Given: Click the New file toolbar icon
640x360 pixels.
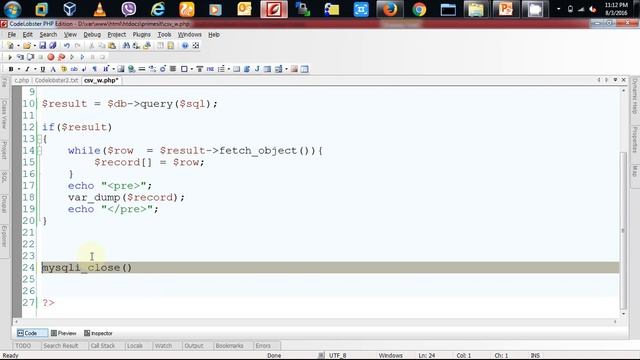Looking at the screenshot, I should point(11,46).
